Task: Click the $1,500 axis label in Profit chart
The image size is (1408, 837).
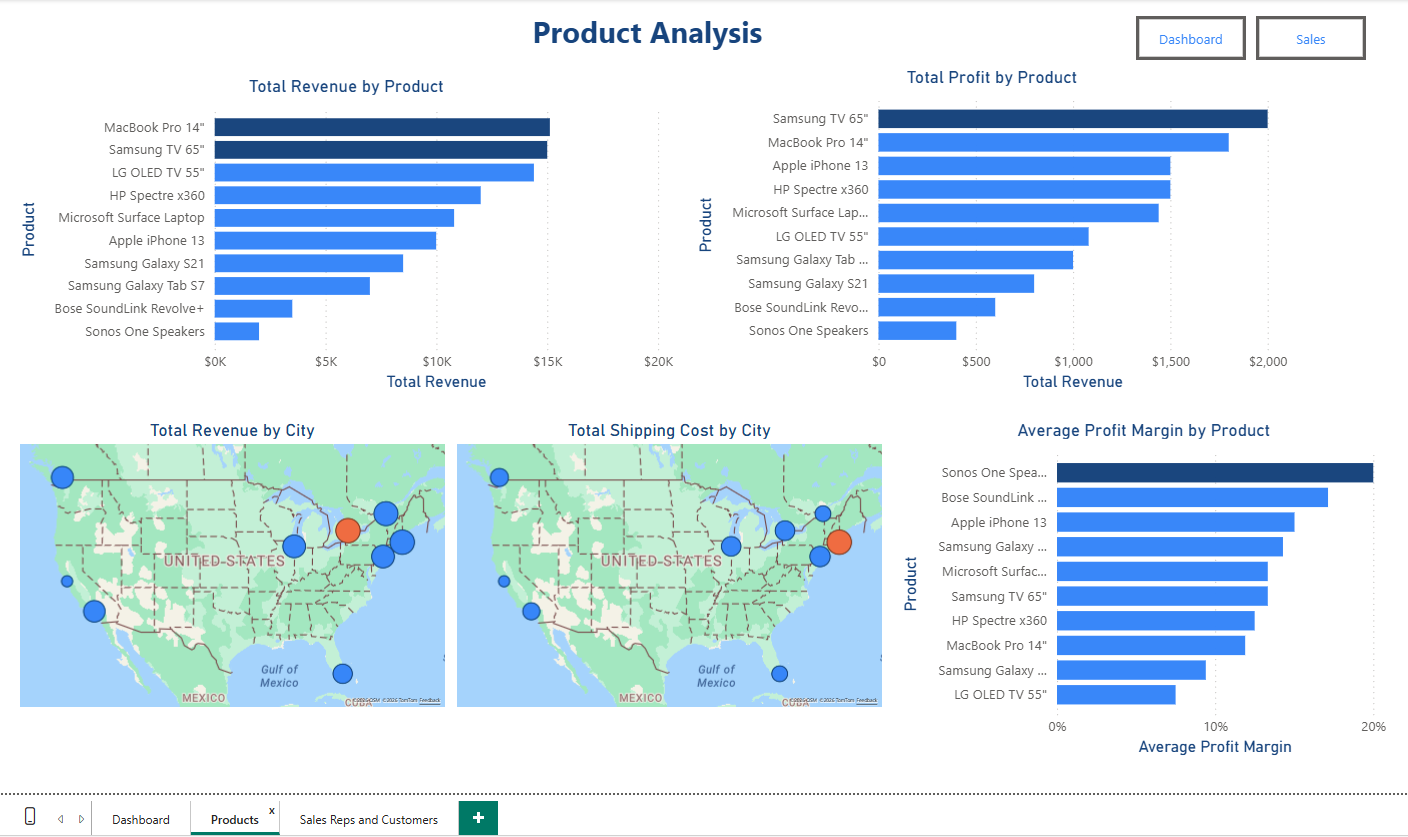Action: (1171, 361)
